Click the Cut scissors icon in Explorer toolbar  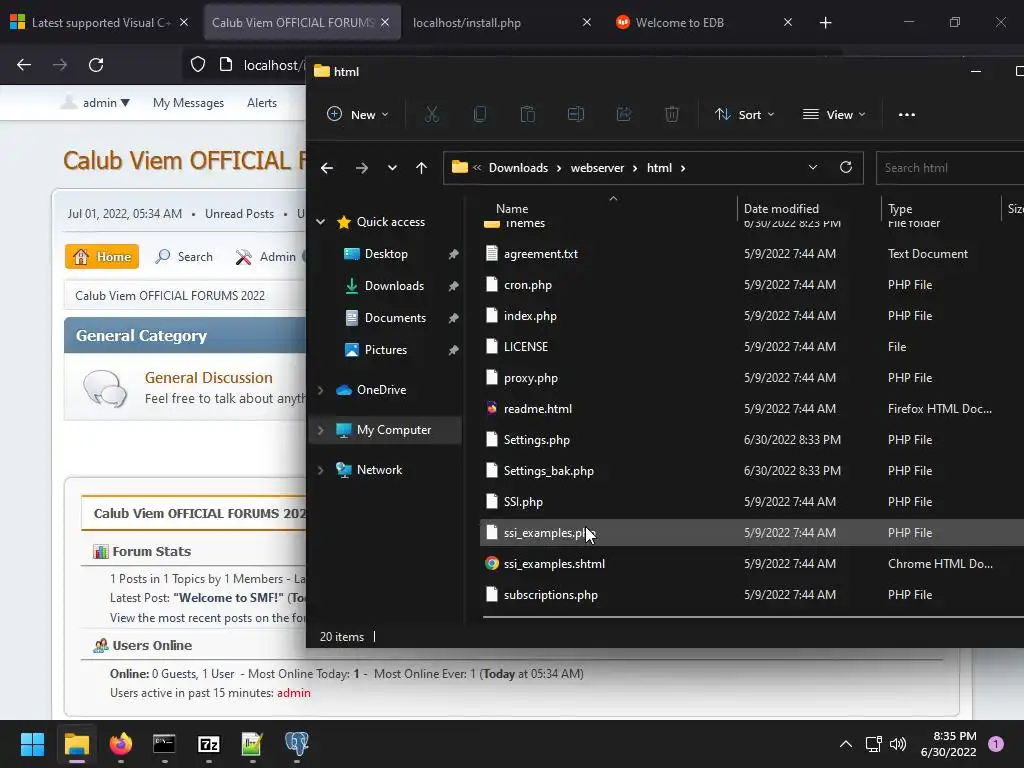point(432,114)
